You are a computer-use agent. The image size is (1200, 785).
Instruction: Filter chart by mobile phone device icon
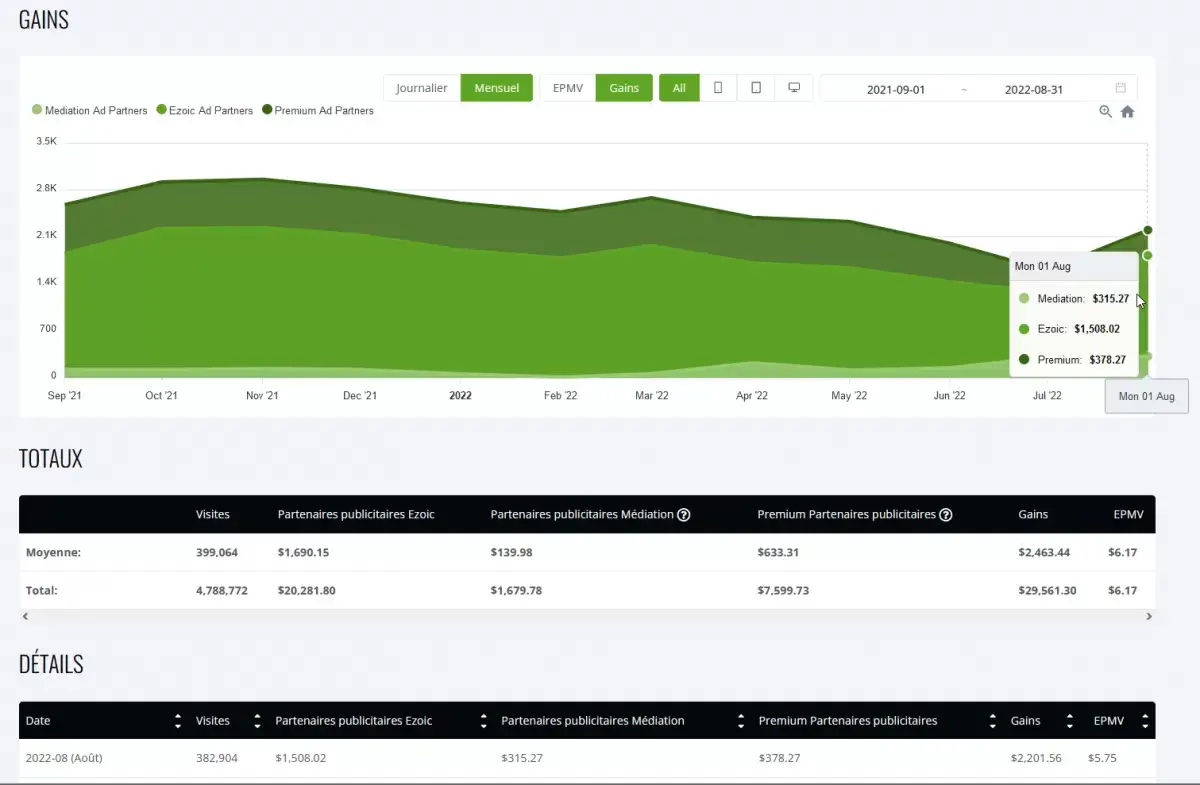pyautogui.click(x=718, y=88)
